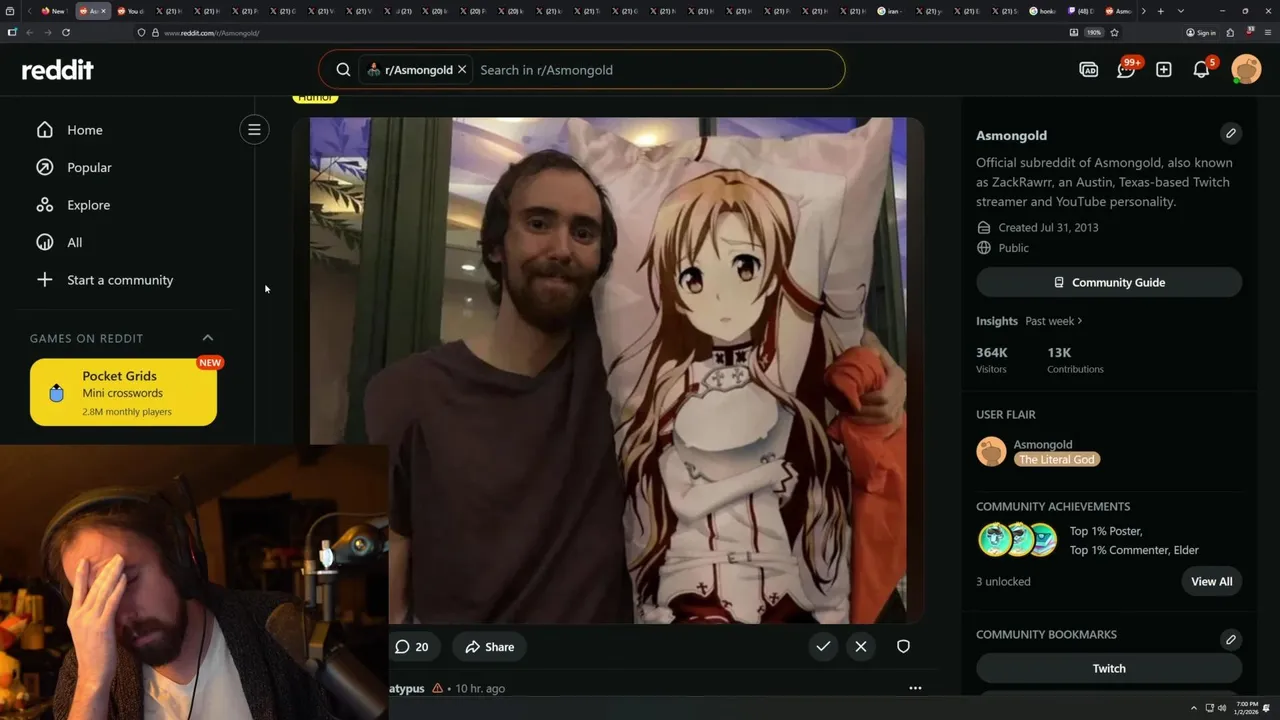Screen dimensions: 1280x720
Task: Click the Humor post flair
Action: pyautogui.click(x=314, y=98)
